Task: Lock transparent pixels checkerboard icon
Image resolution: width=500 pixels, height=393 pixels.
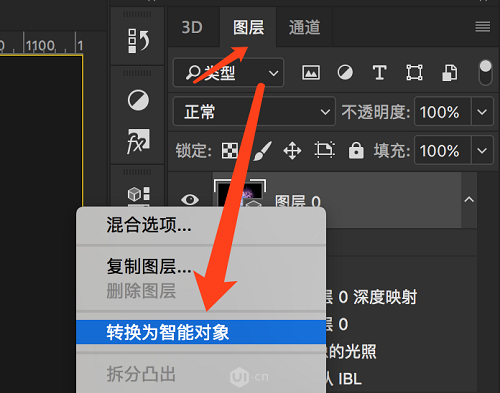Action: (x=230, y=151)
